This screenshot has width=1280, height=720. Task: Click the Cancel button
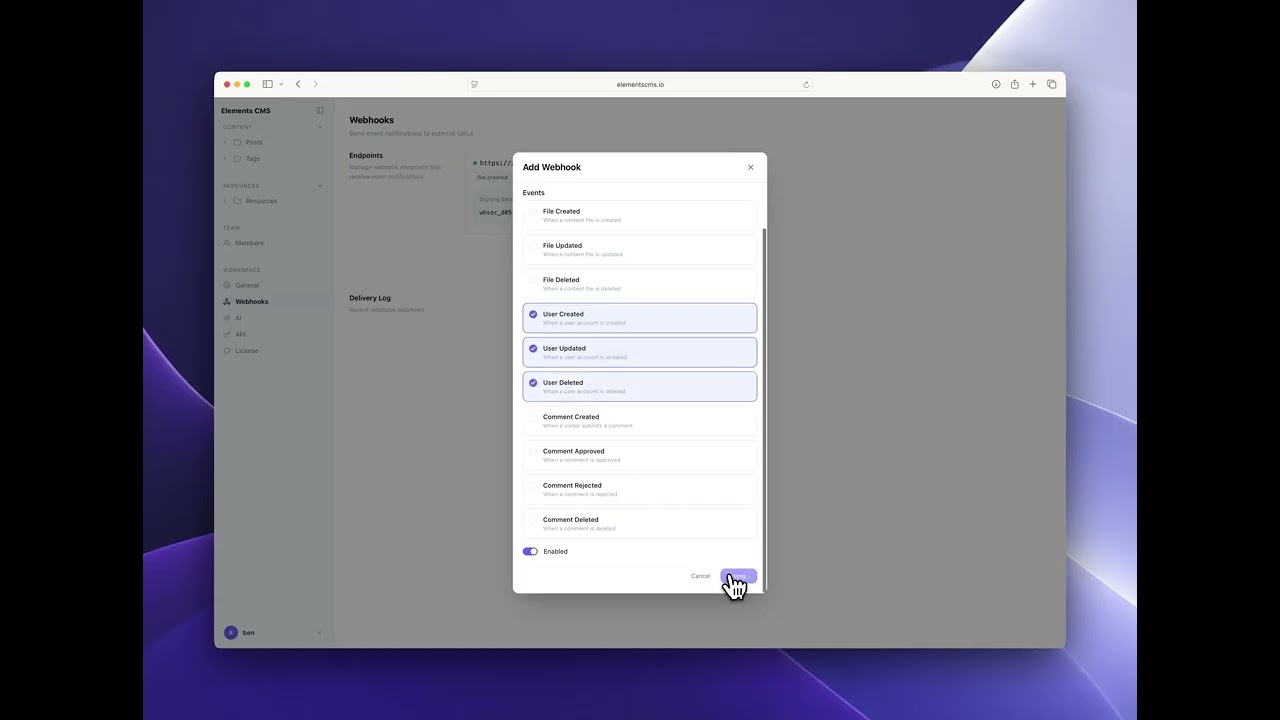point(700,576)
